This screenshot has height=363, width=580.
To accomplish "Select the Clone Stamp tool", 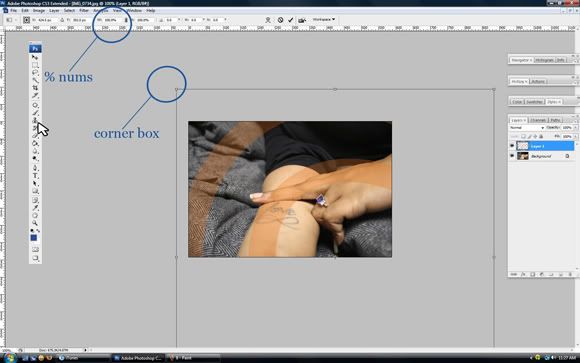I will coord(35,121).
